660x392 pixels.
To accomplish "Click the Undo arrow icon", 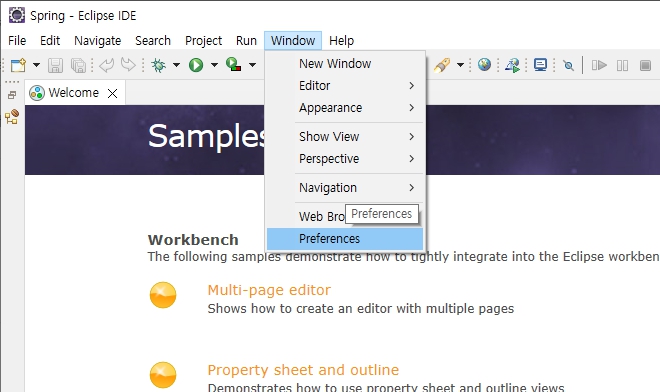I will 106,65.
